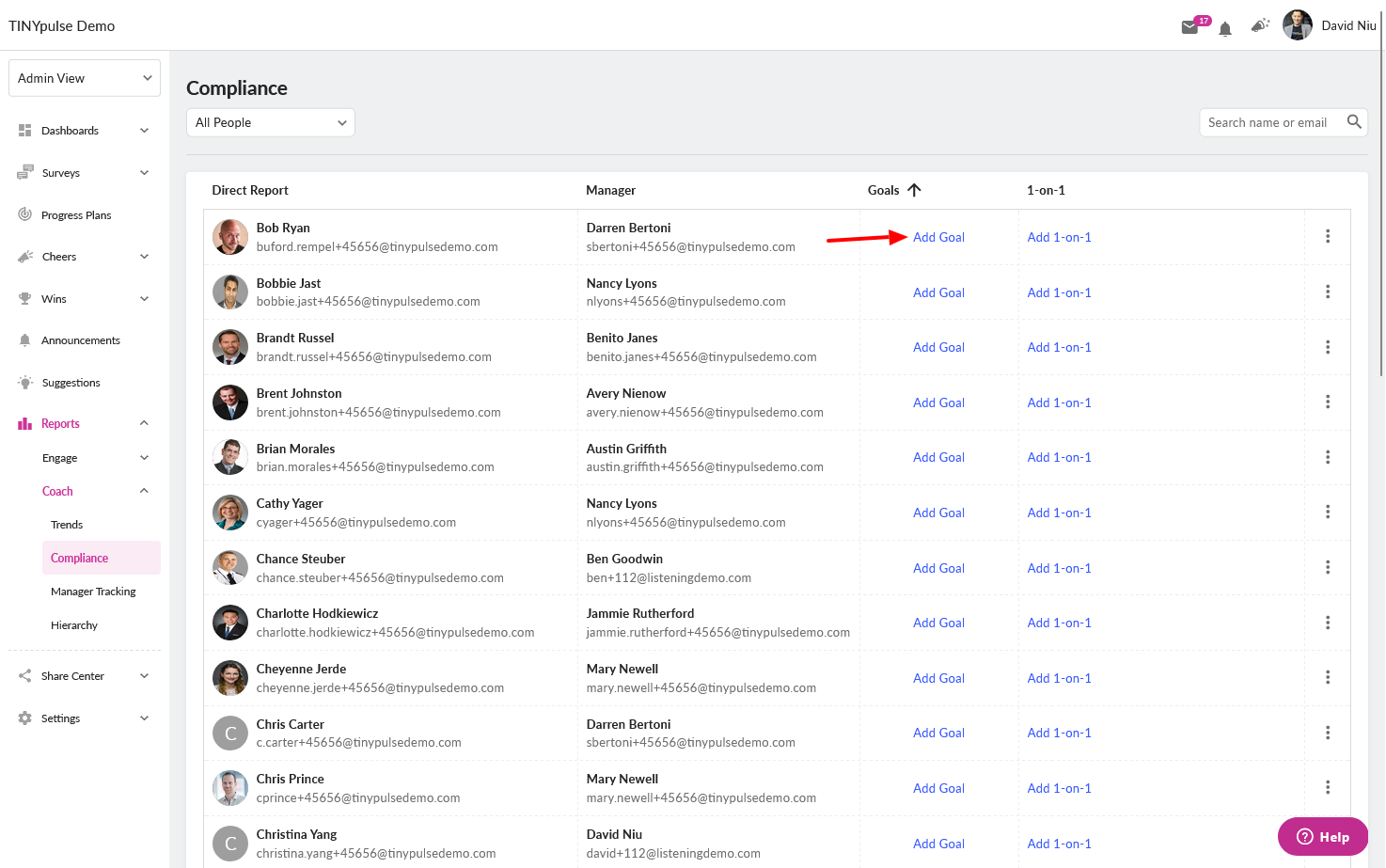
Task: Click Bob Ryan's profile photo
Action: [x=230, y=237]
